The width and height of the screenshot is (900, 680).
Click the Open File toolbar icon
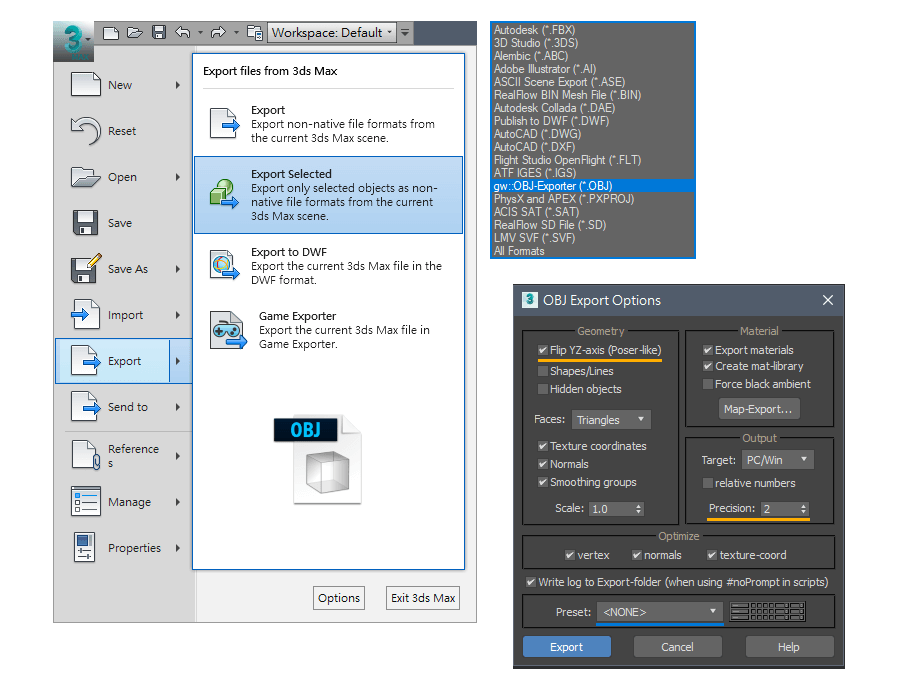(x=135, y=33)
